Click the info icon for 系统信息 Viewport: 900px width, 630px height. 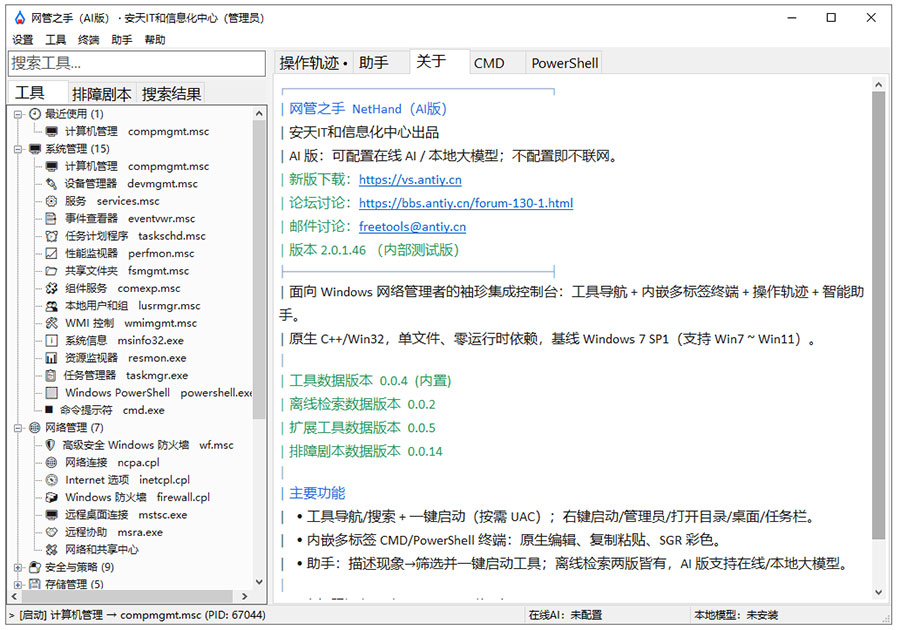(52, 340)
